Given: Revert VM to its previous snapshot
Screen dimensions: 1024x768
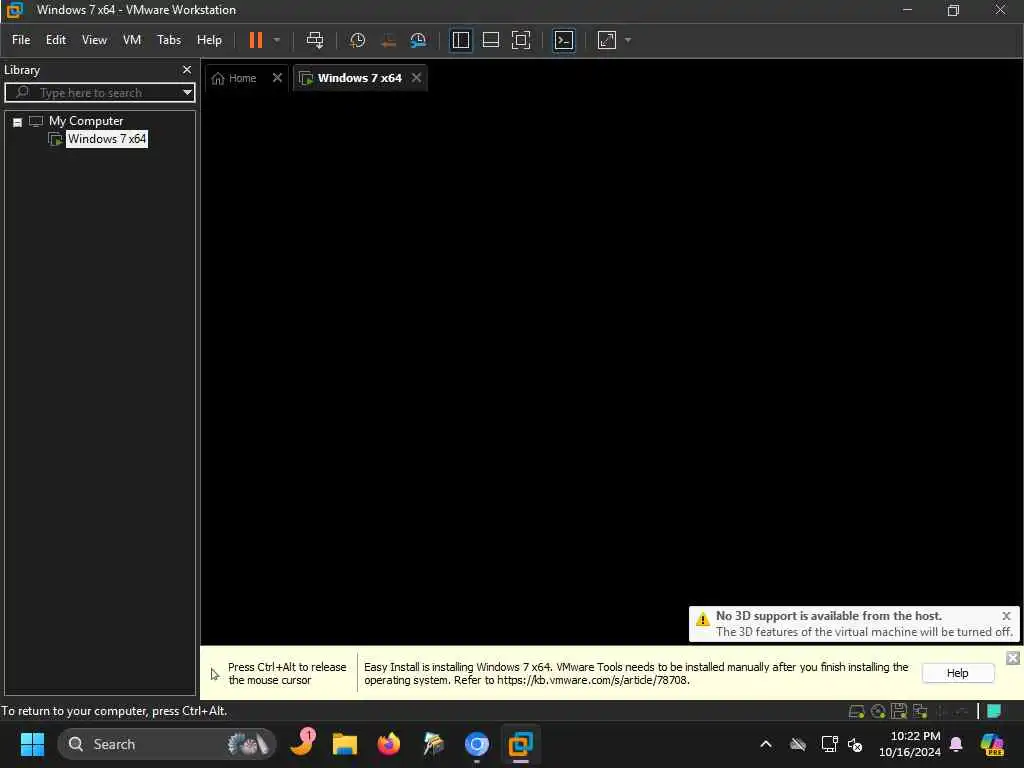Looking at the screenshot, I should (x=388, y=40).
